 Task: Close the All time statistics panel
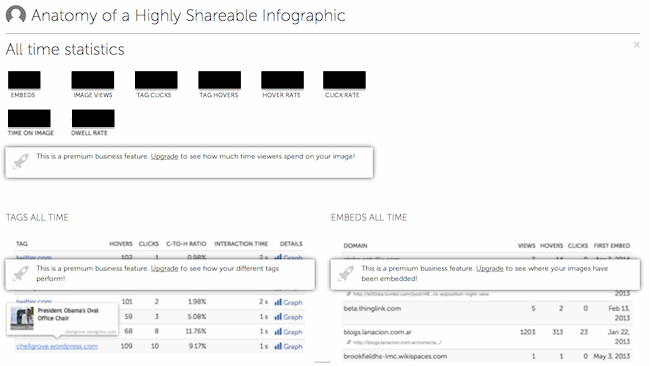[x=636, y=44]
